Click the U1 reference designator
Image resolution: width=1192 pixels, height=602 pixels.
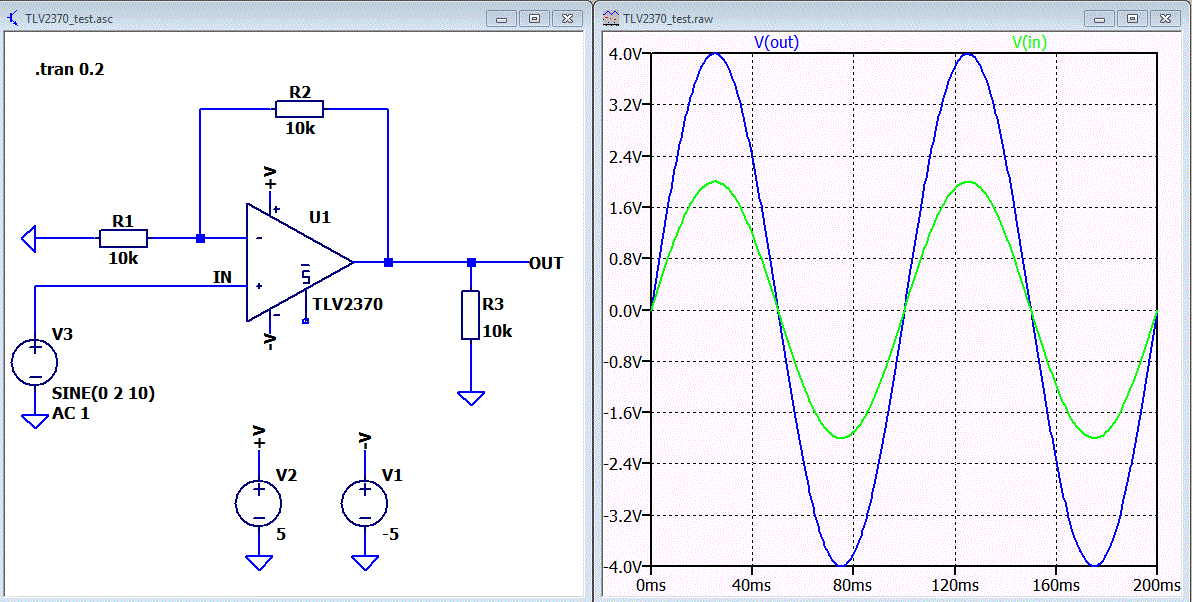click(x=320, y=217)
